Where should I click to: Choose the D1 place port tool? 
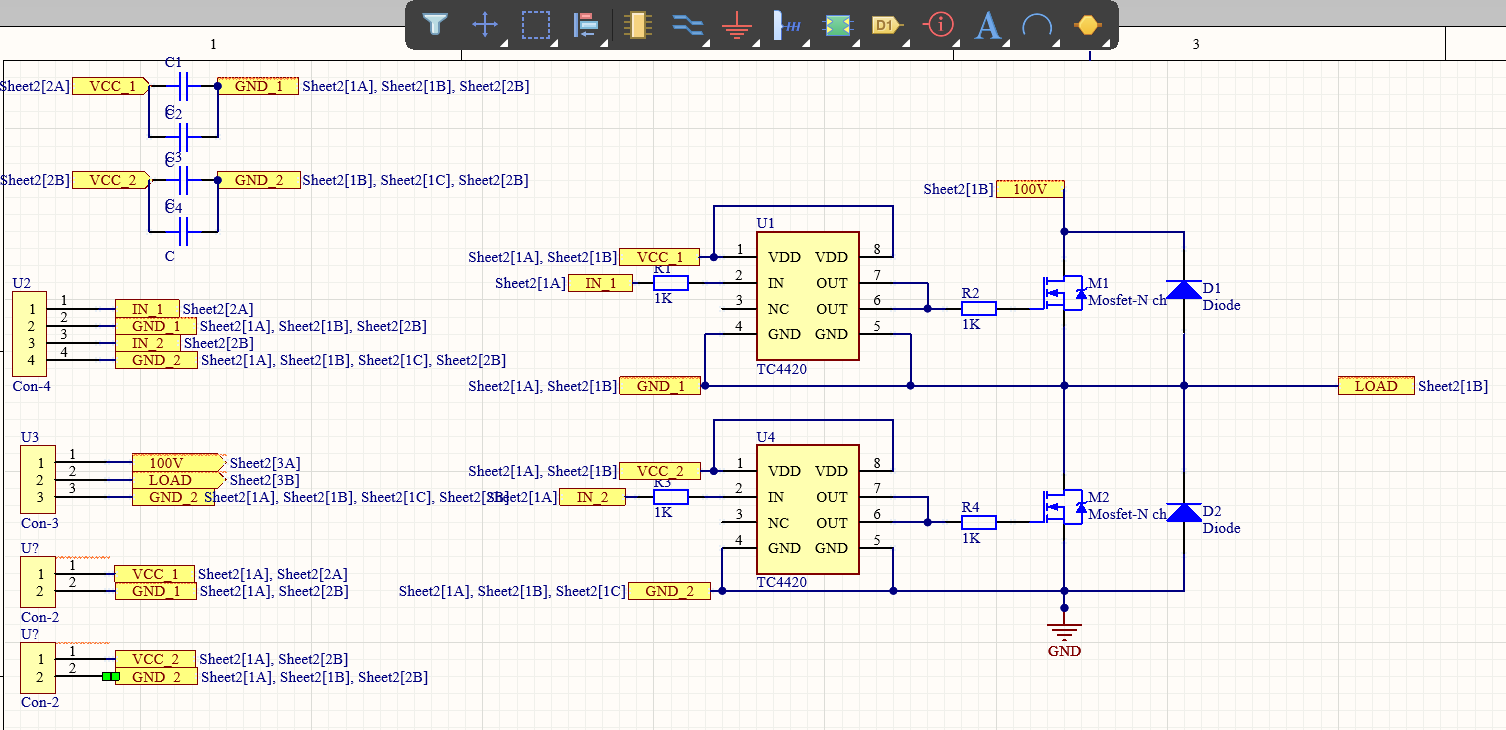click(887, 25)
